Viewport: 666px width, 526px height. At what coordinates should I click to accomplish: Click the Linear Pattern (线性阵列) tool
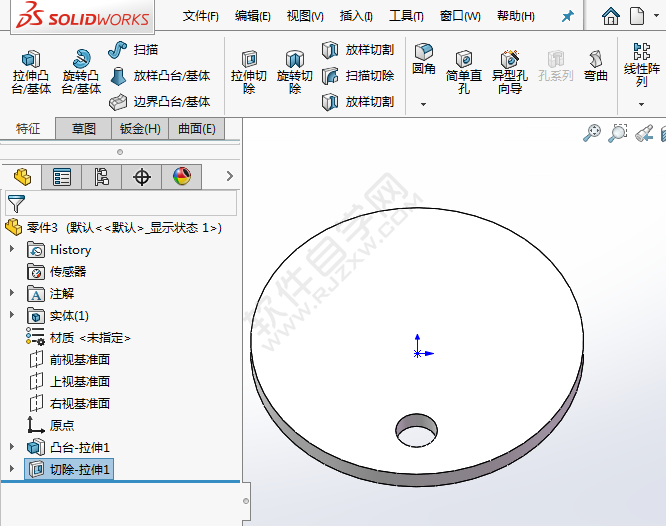(x=642, y=65)
